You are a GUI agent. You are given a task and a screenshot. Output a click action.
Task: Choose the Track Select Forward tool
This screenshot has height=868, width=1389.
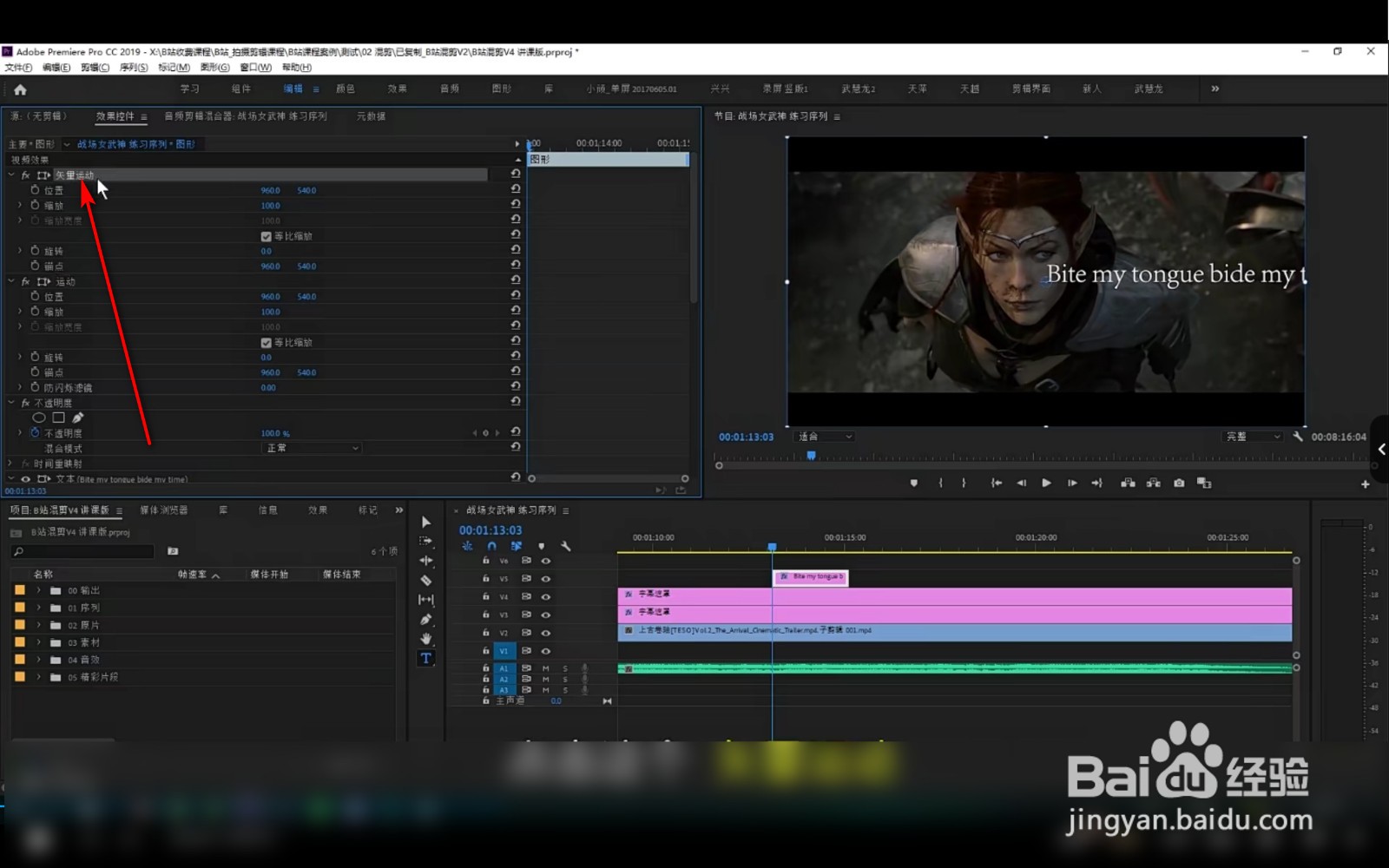[x=425, y=541]
